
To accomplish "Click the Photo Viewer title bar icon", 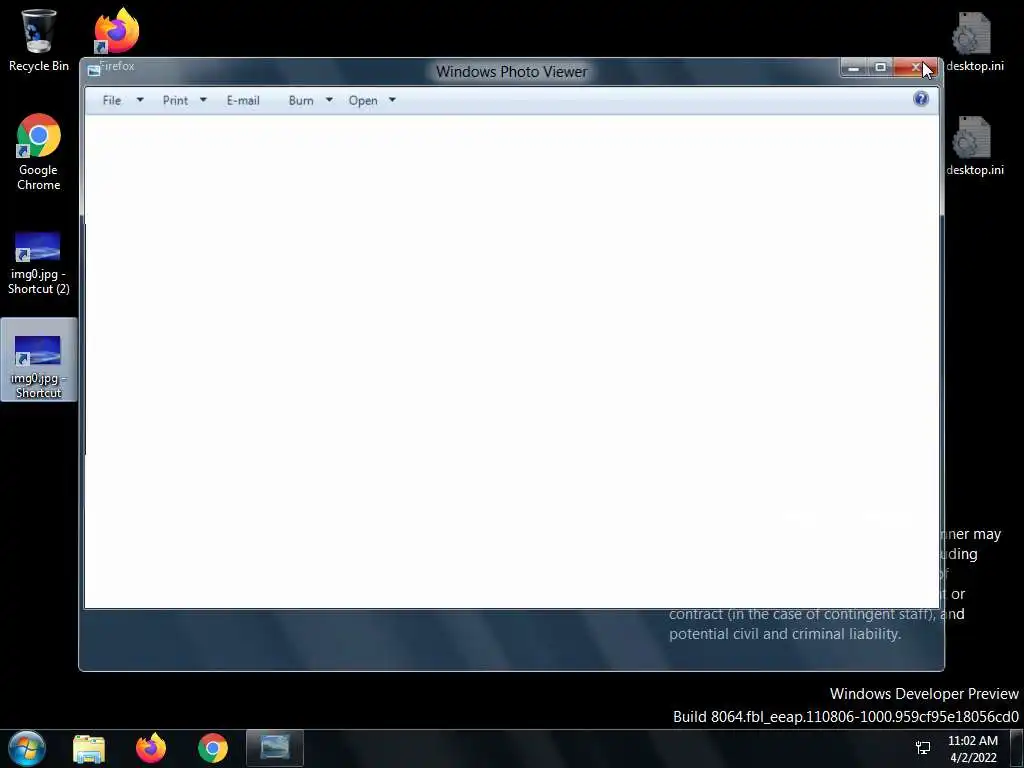I will [94, 70].
